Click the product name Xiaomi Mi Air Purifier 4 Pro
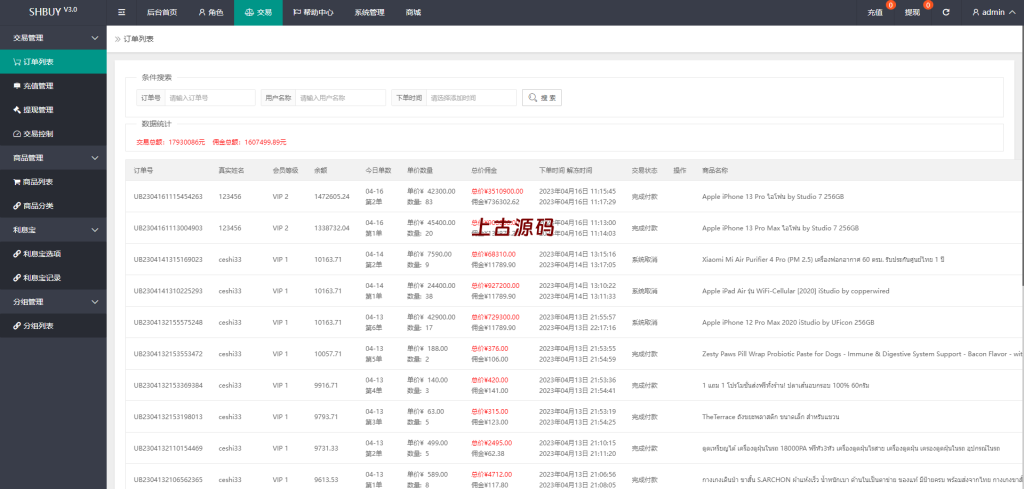Screen dimensions: 1024x489 point(823,259)
